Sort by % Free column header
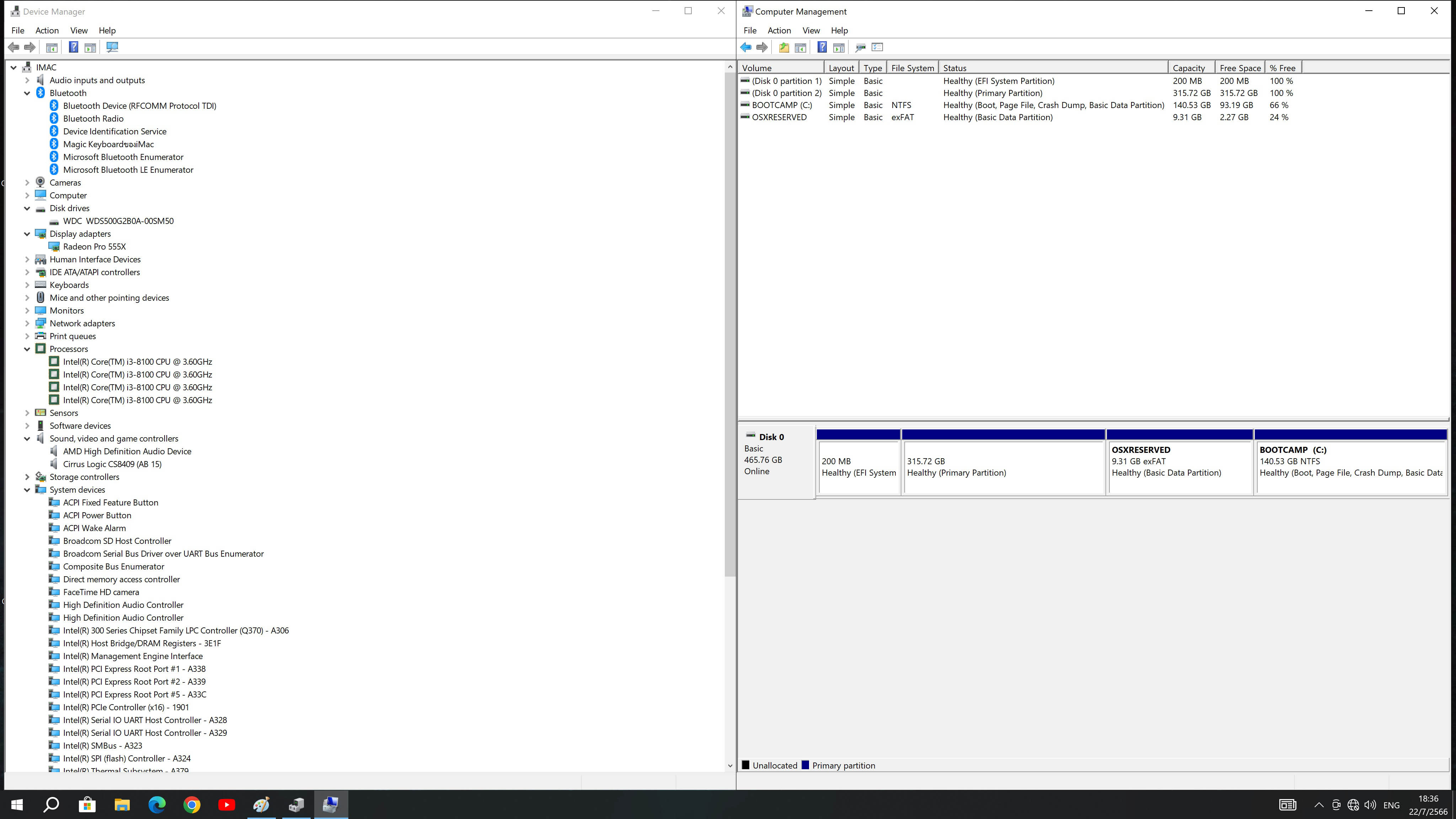Viewport: 1456px width, 819px height. tap(1283, 68)
